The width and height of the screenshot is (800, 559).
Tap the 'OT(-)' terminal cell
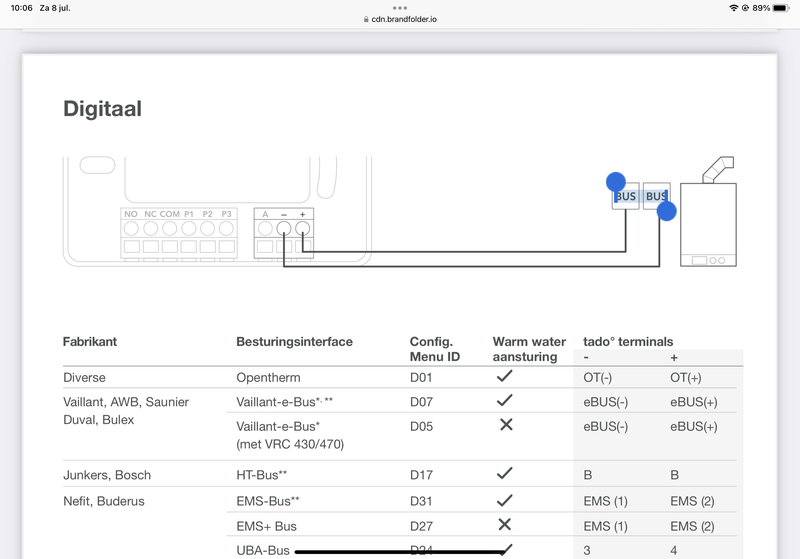pos(597,378)
